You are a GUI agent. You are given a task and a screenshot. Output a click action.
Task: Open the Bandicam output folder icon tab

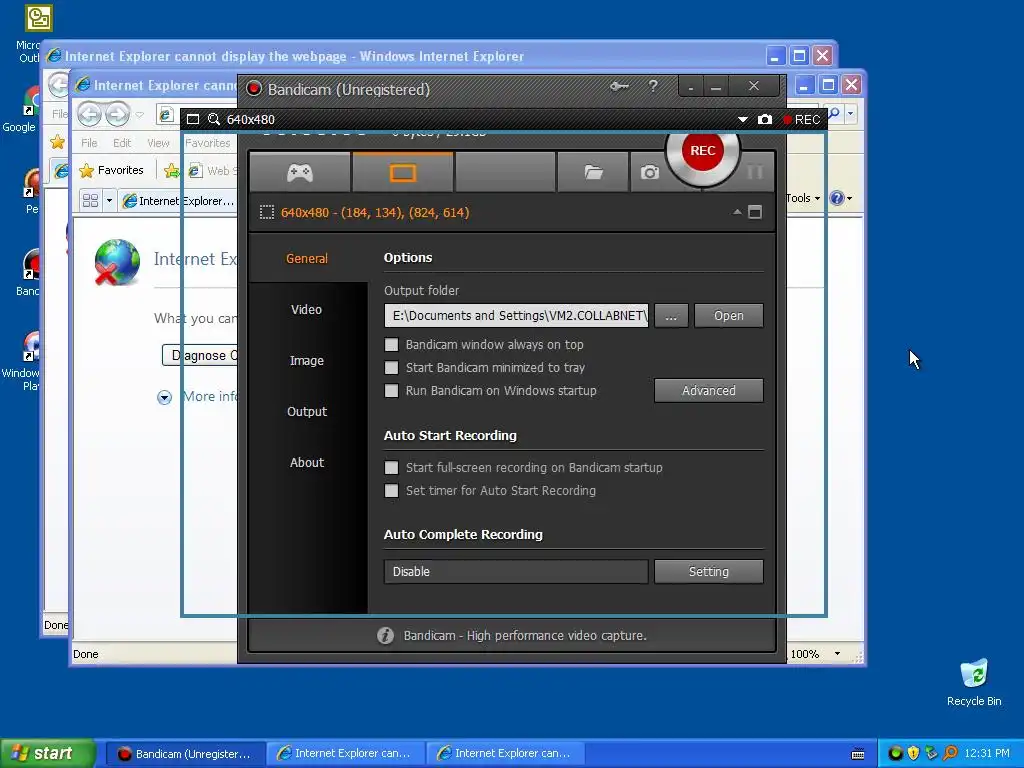pos(593,172)
